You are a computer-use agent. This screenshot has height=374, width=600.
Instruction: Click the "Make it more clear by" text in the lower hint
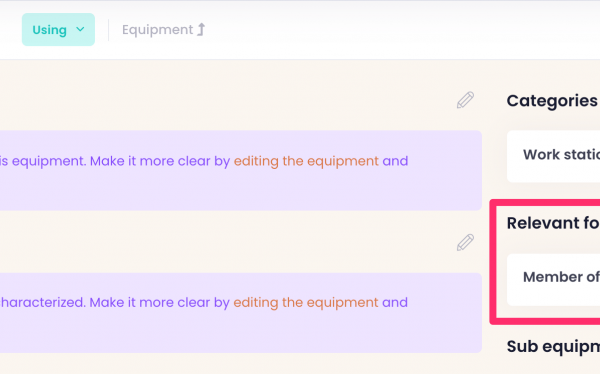click(x=160, y=302)
